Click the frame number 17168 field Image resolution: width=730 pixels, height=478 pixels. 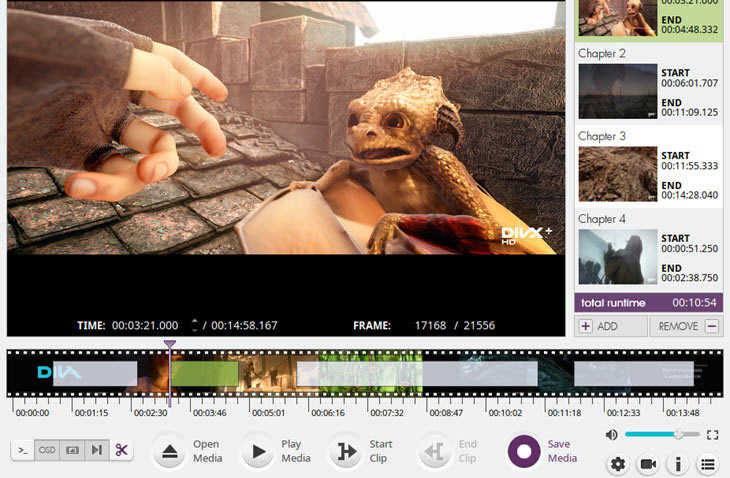tap(430, 325)
